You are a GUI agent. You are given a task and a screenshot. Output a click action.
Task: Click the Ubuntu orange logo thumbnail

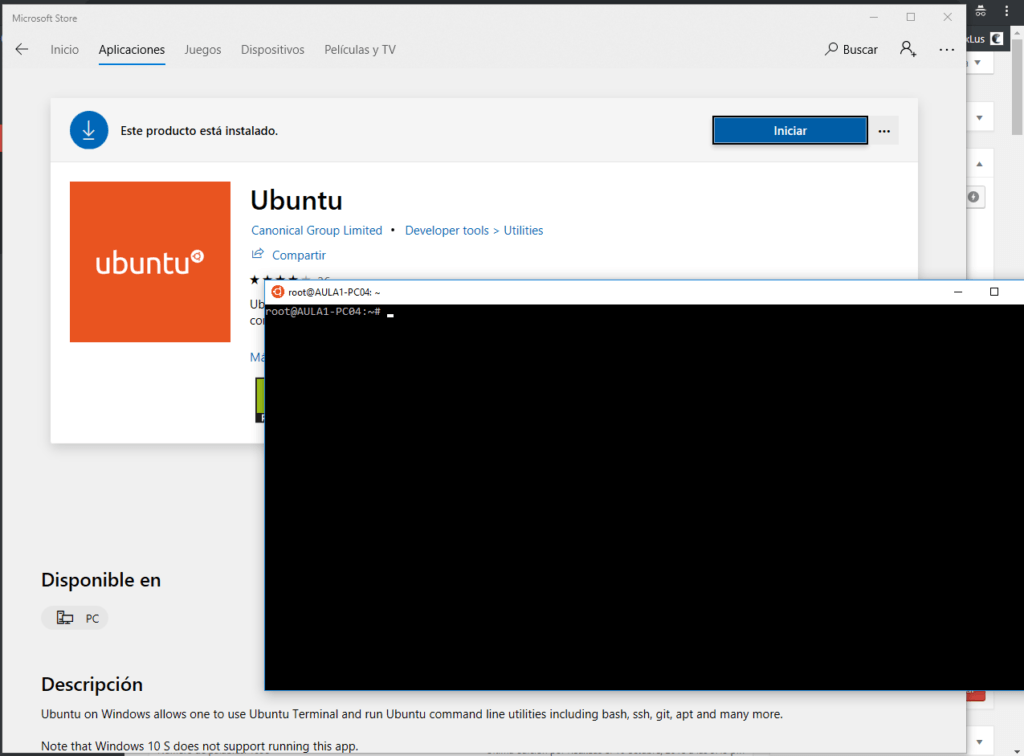point(149,261)
